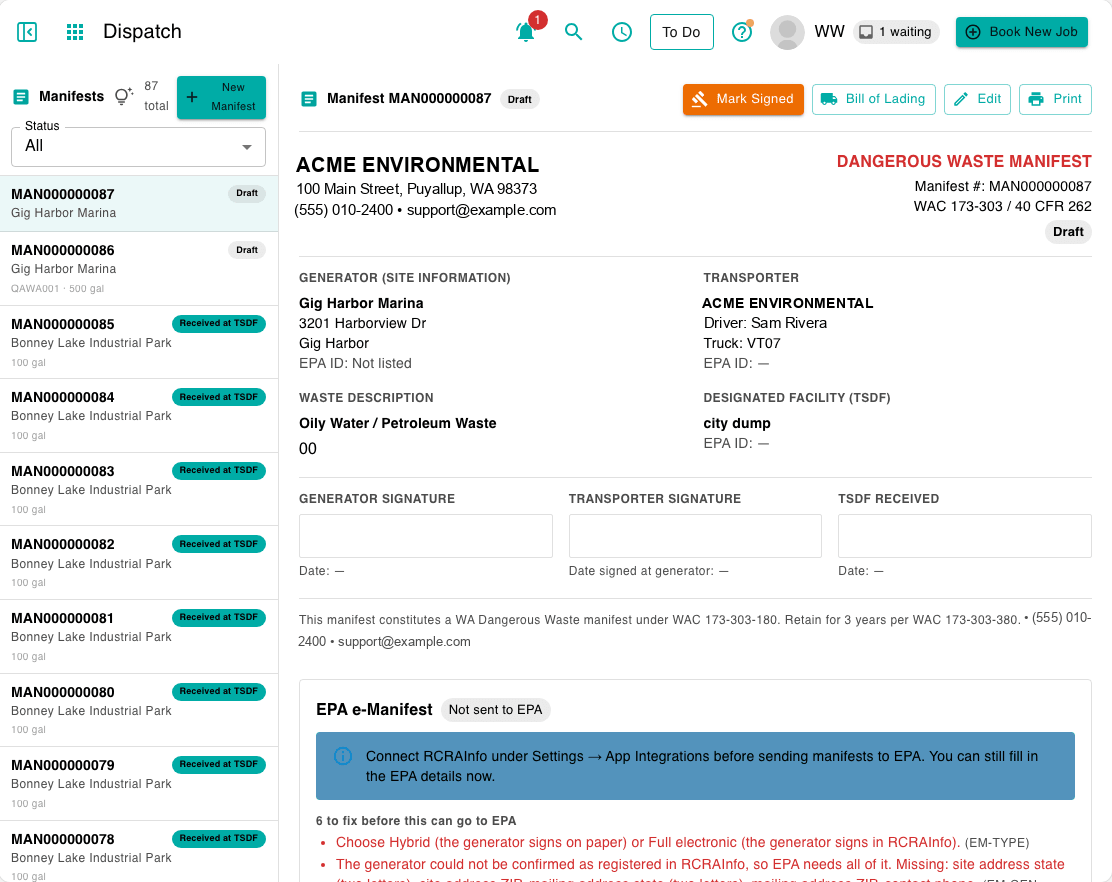Screen dimensions: 1112x882
Task: Open Bill of Lading
Action: 873,99
